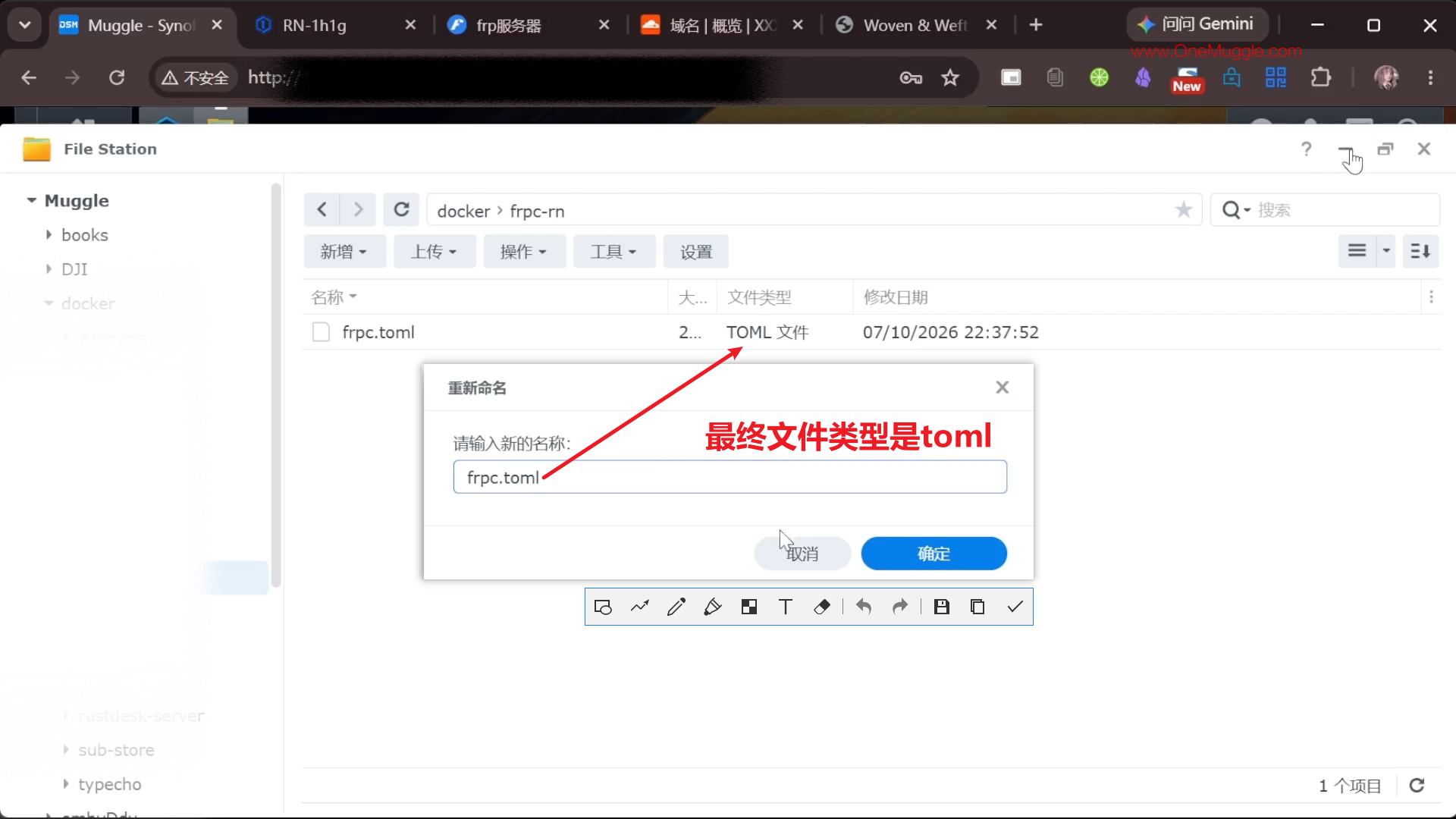This screenshot has width=1456, height=819.
Task: Pick the eraser tool in annotation bar
Action: point(822,607)
